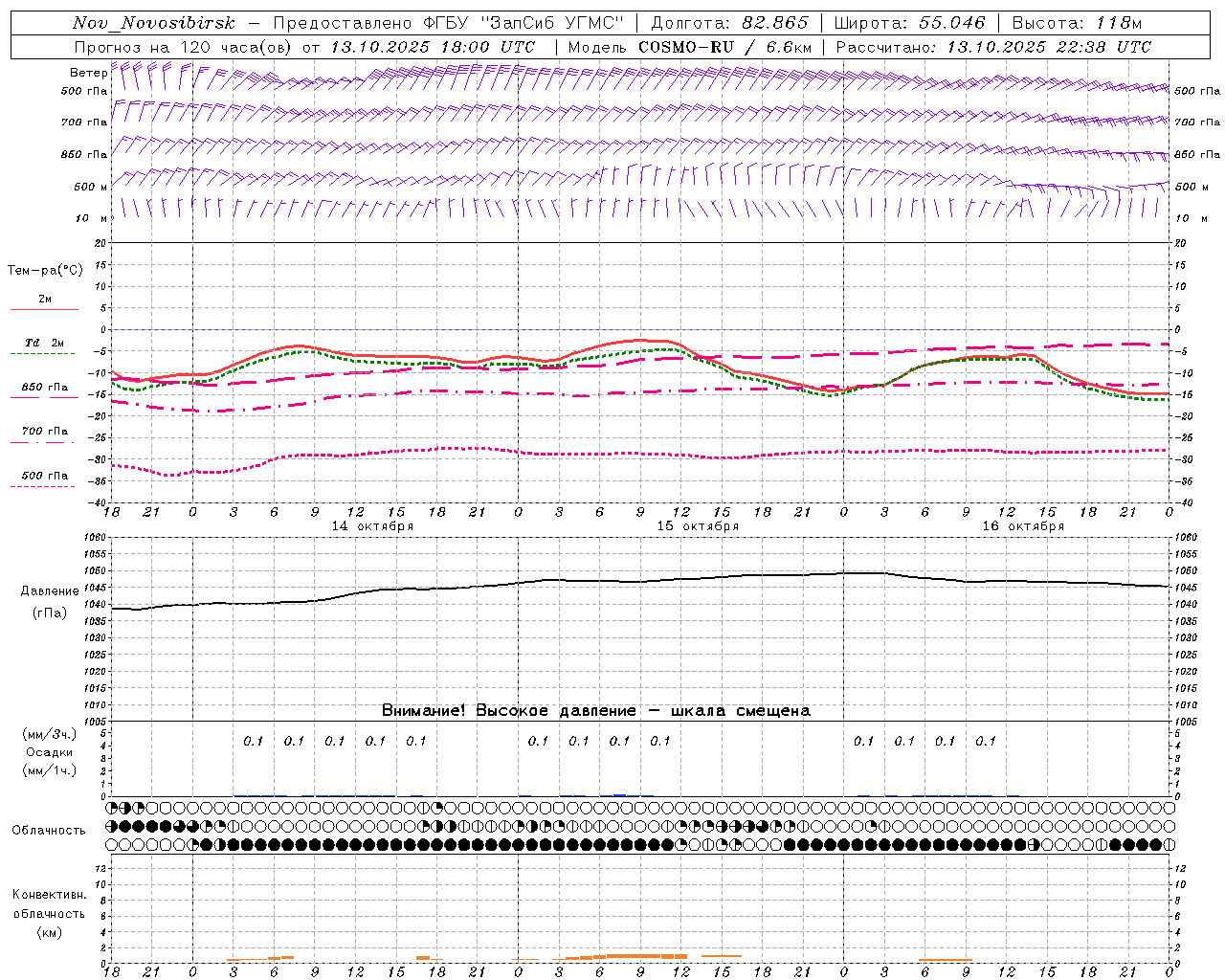This screenshot has height=980, width=1225.
Task: Click the (мм/3ч.) precipitation unit label
Action: pyautogui.click(x=50, y=734)
